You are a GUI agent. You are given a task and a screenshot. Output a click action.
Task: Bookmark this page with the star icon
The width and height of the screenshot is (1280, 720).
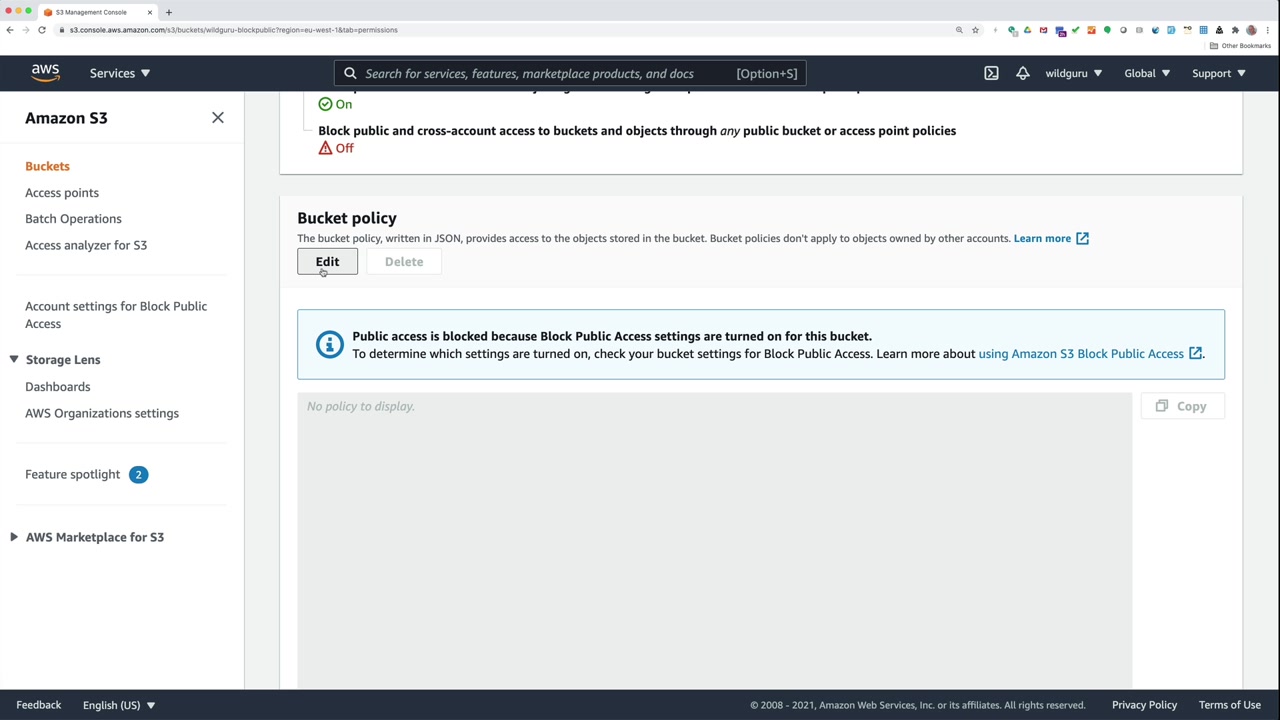(x=975, y=30)
